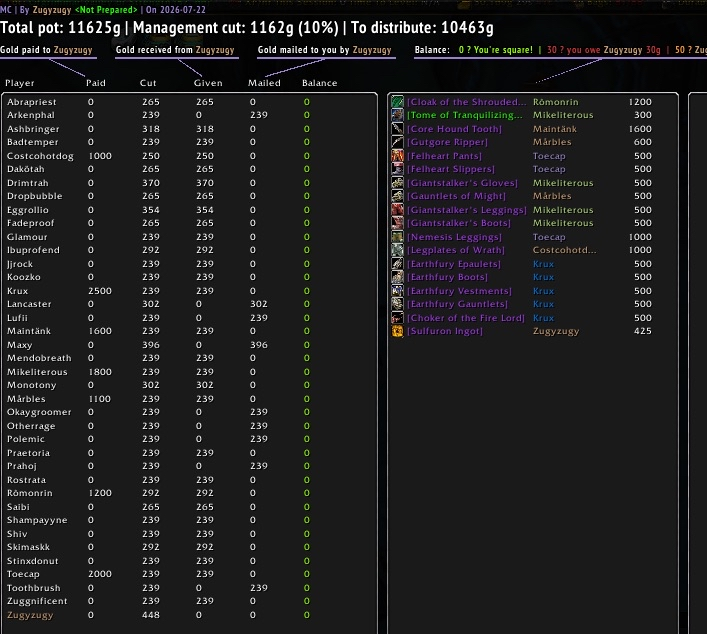
Task: Click Eggrollio's 354 cut value
Action: [x=151, y=210]
